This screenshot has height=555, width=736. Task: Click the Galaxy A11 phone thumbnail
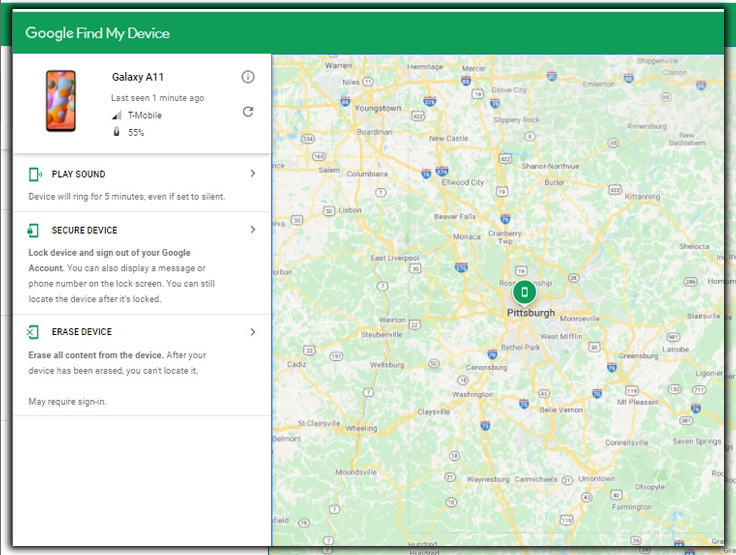pyautogui.click(x=61, y=100)
